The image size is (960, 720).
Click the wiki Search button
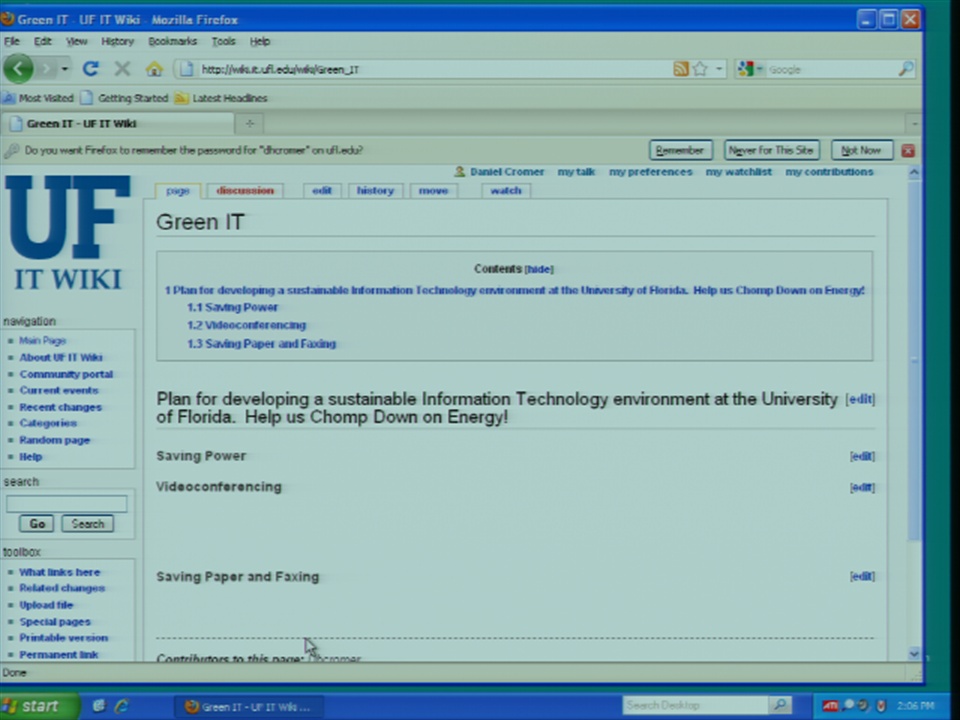coord(88,523)
